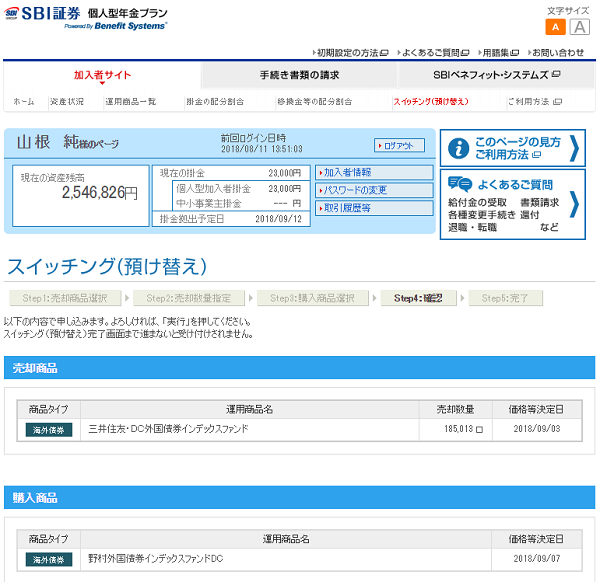
Task: Click 三井住友・DC外国債券インデックスファンド name
Action: coord(168,429)
